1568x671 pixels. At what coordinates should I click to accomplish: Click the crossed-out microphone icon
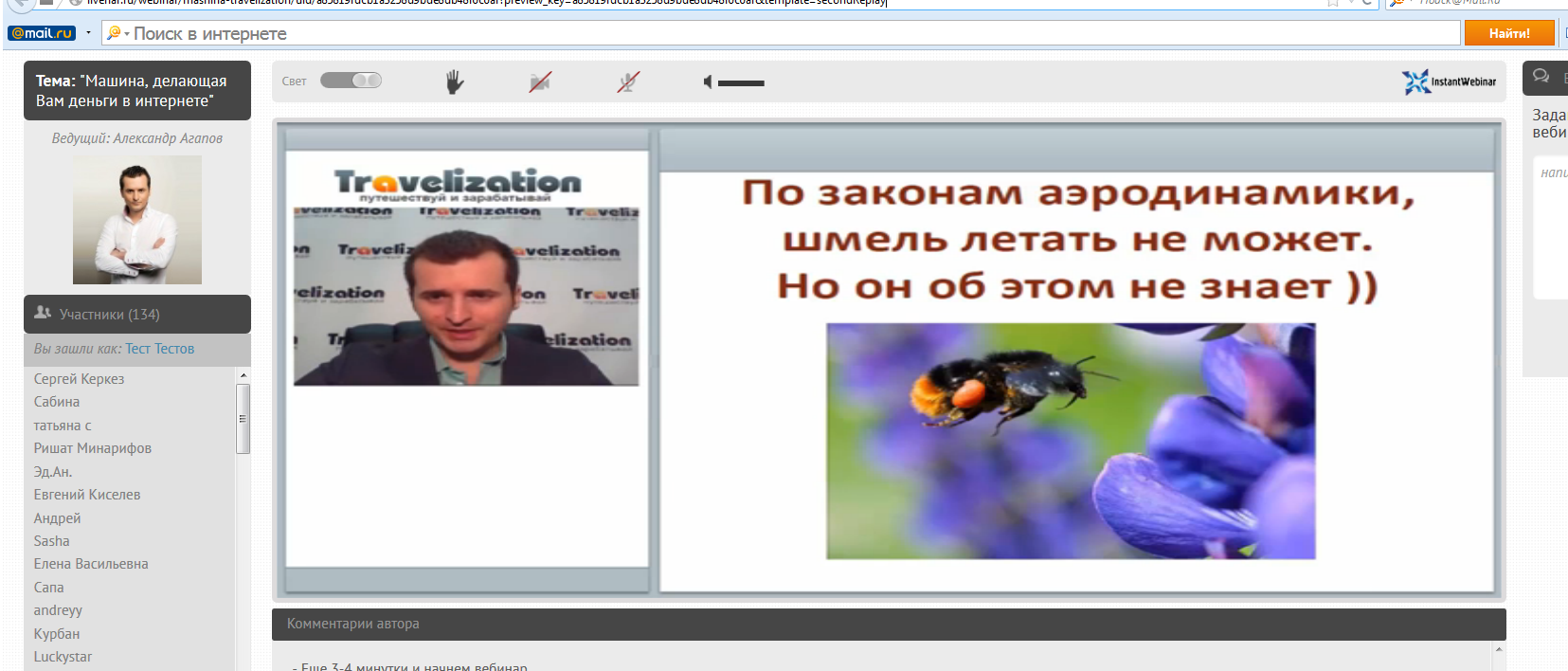click(x=627, y=82)
